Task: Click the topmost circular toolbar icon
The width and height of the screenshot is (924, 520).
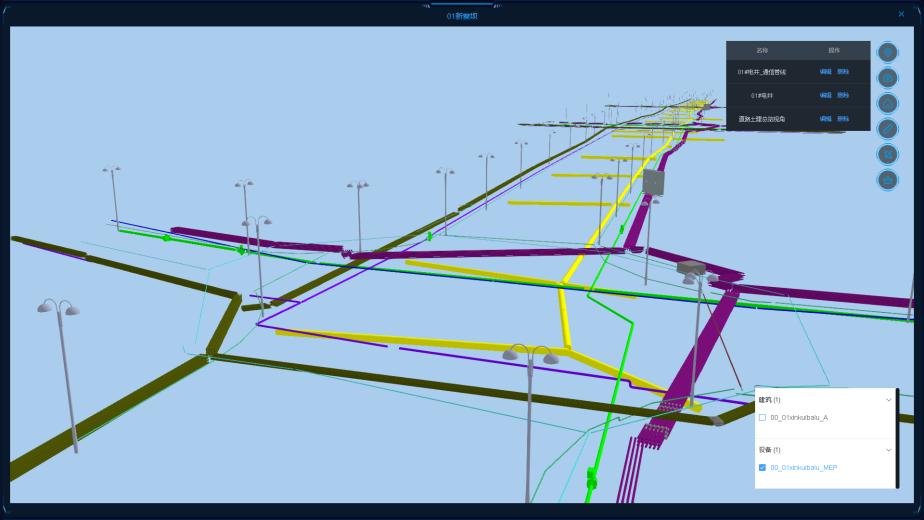Action: pos(887,52)
